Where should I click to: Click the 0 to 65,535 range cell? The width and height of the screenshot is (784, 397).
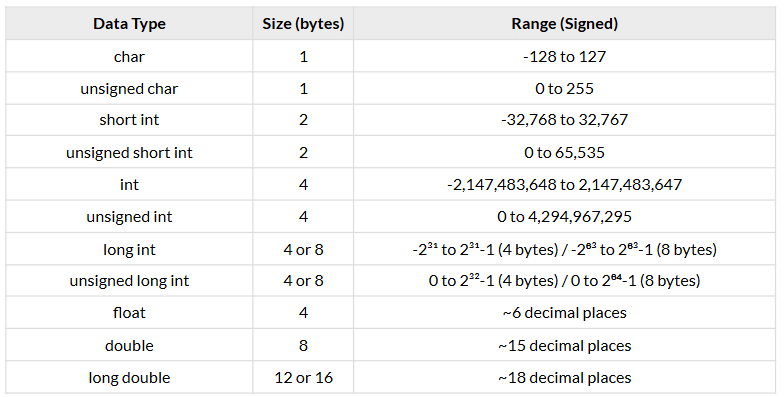pyautogui.click(x=564, y=152)
